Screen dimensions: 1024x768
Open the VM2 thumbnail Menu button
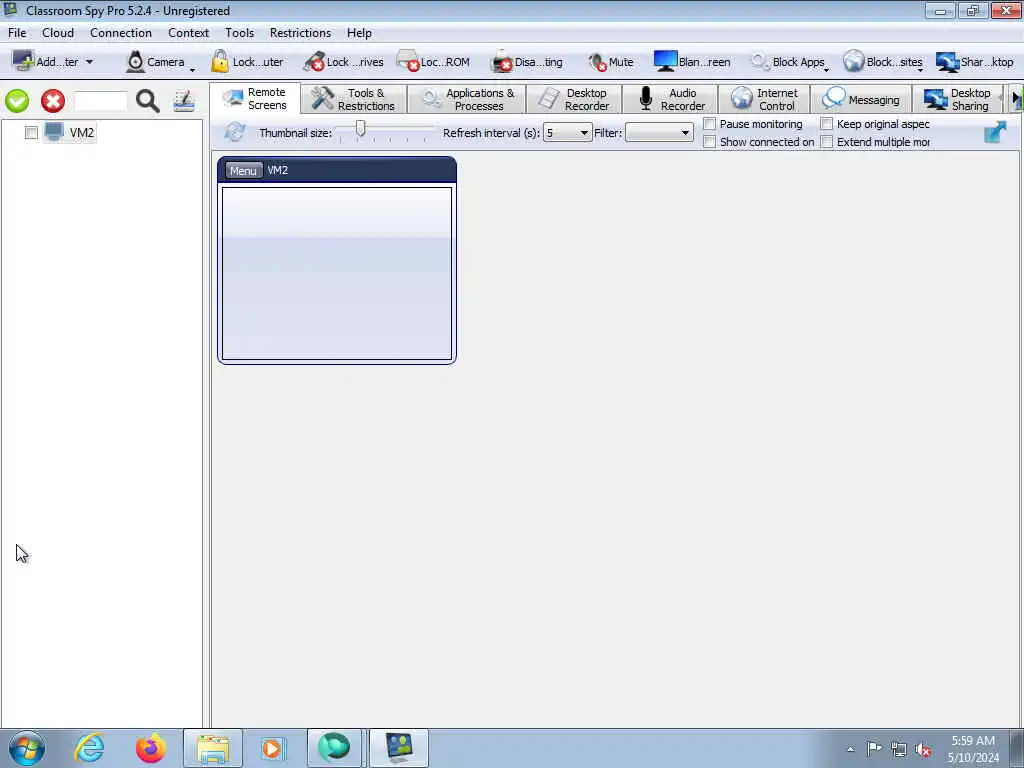[x=243, y=170]
